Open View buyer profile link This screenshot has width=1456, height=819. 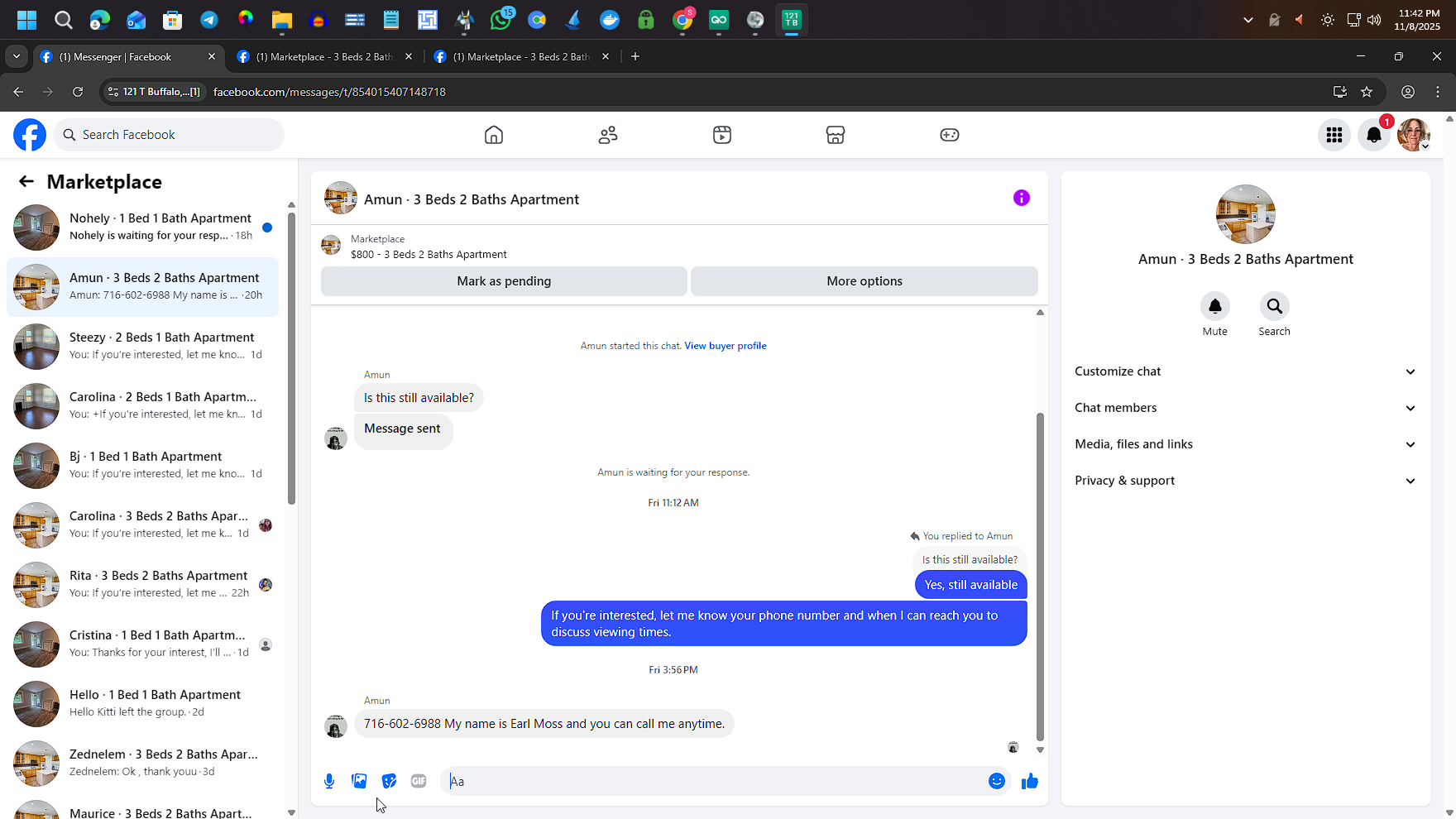click(726, 346)
